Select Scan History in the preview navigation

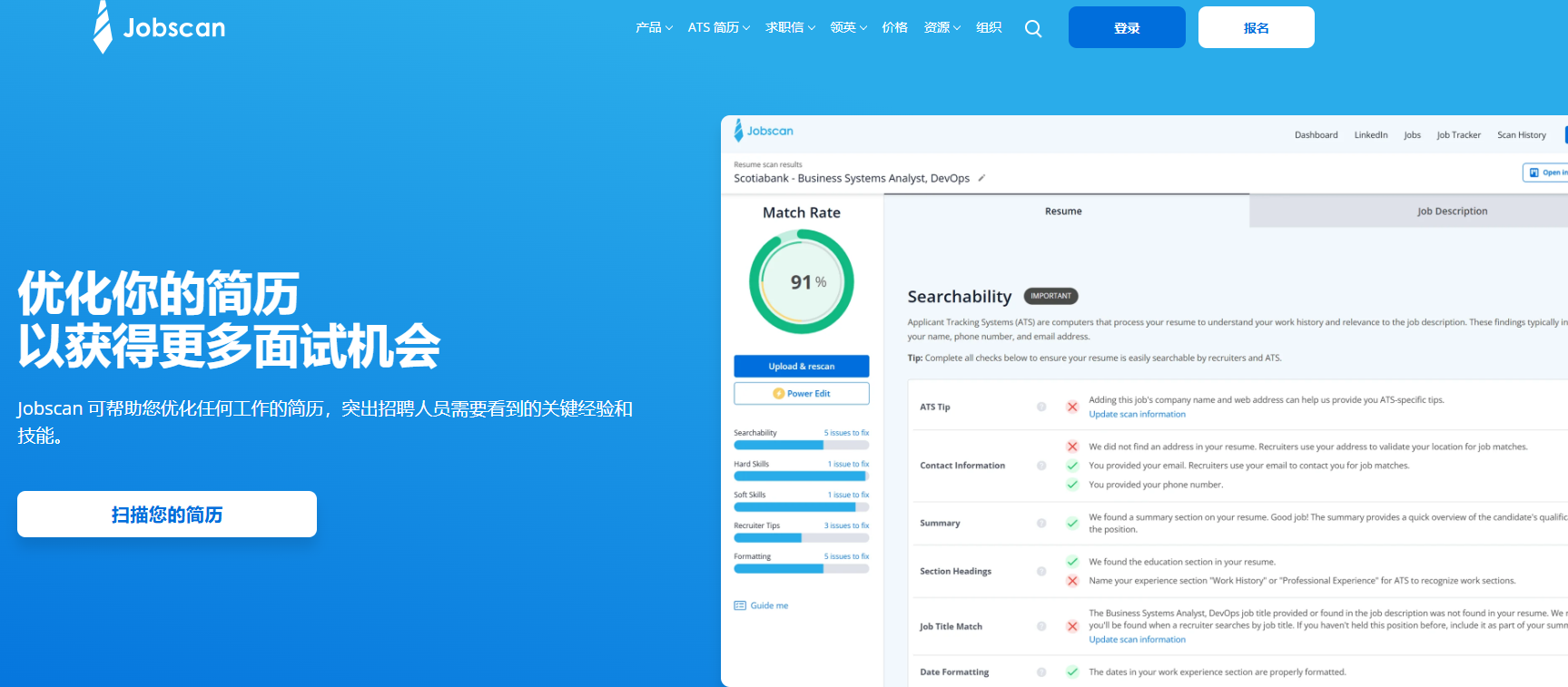point(1522,135)
